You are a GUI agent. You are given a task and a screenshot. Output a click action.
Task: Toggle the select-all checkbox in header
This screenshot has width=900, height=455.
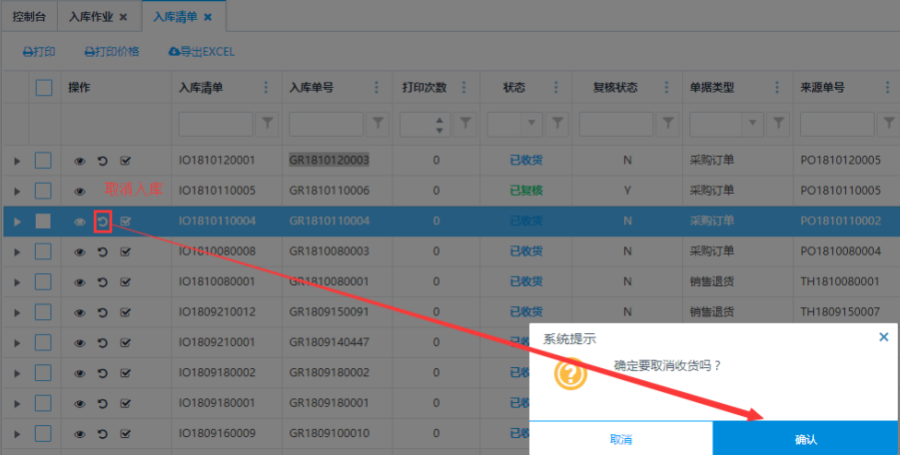point(43,88)
